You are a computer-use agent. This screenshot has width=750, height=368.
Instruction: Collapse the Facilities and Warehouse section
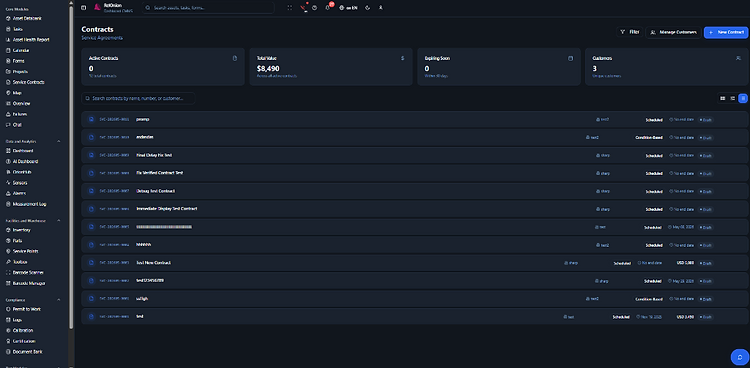pos(59,221)
